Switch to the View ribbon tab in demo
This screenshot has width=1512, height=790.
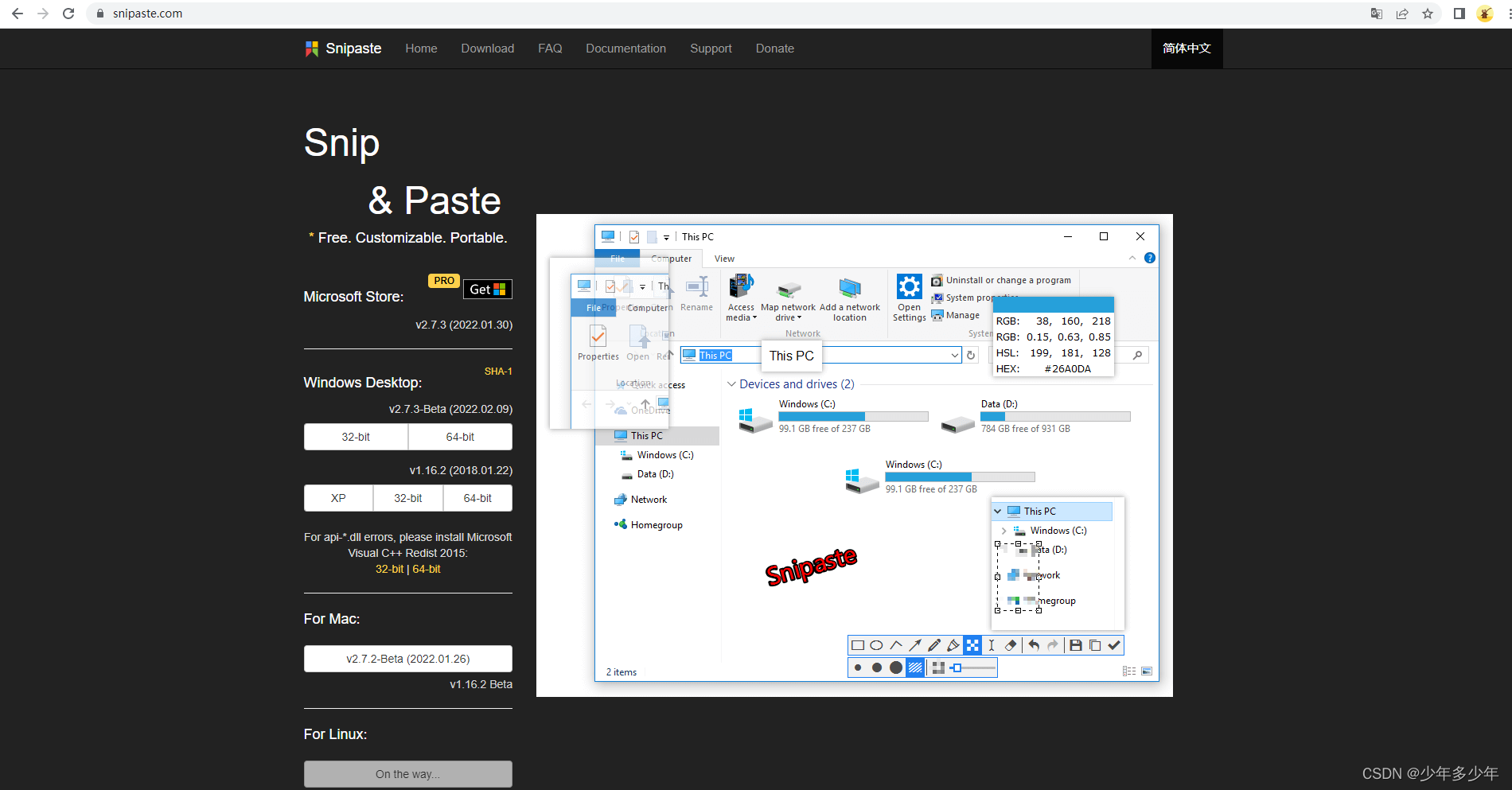click(724, 259)
